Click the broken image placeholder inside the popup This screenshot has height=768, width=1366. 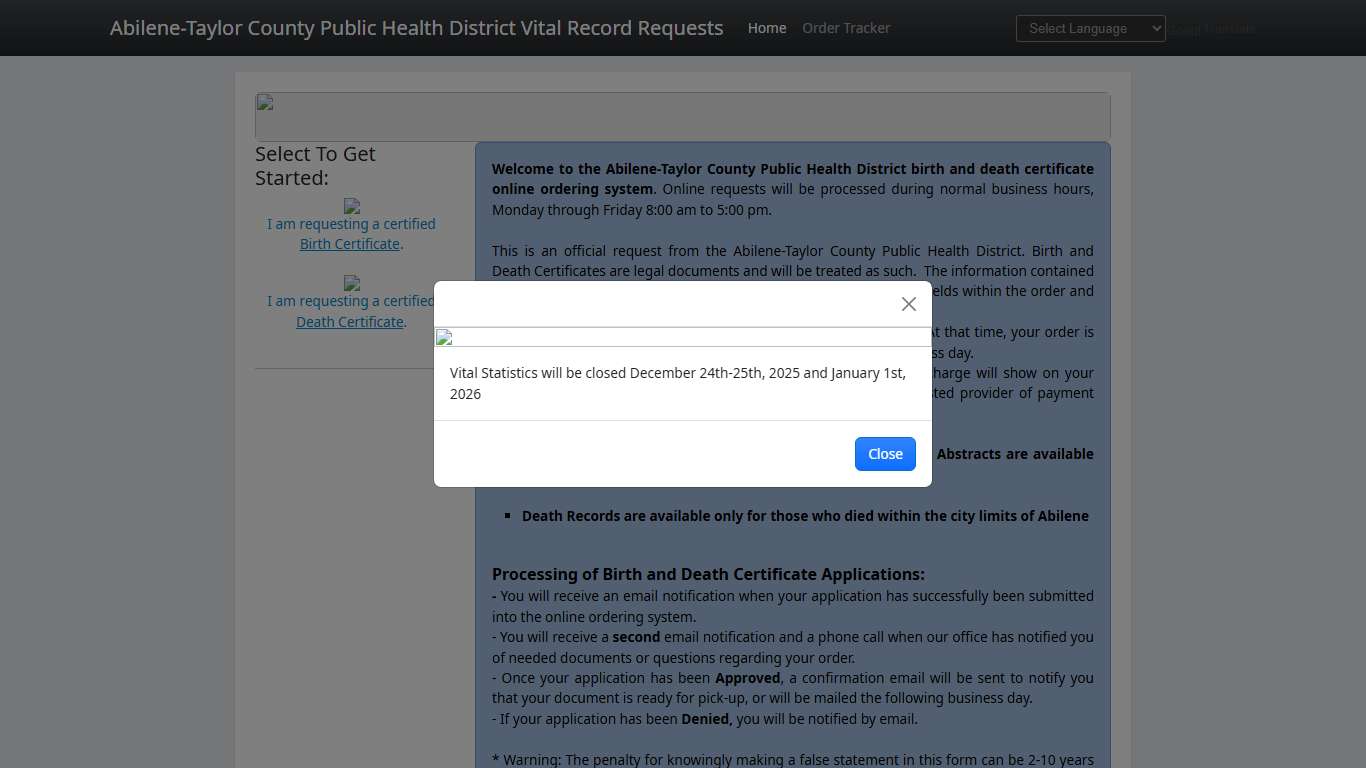(x=441, y=337)
